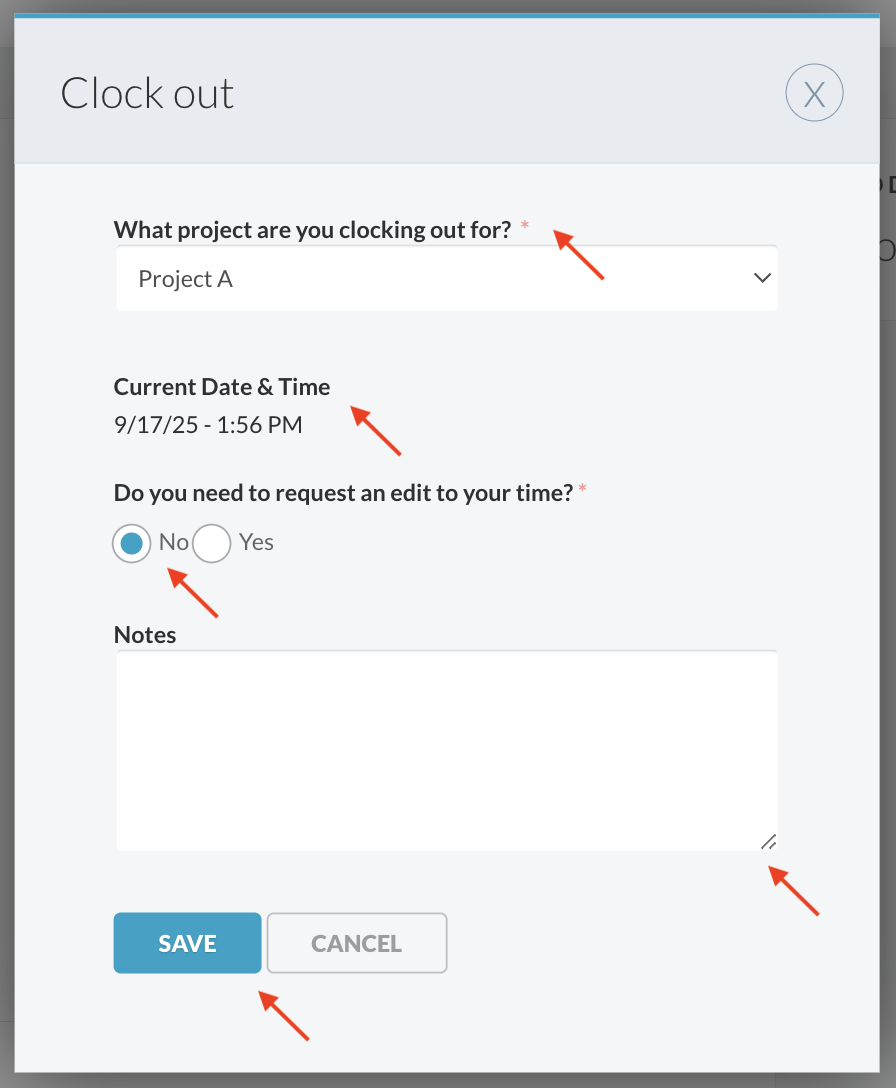Image resolution: width=896 pixels, height=1088 pixels.
Task: Click the red asterisk beside project question
Action: click(x=525, y=227)
